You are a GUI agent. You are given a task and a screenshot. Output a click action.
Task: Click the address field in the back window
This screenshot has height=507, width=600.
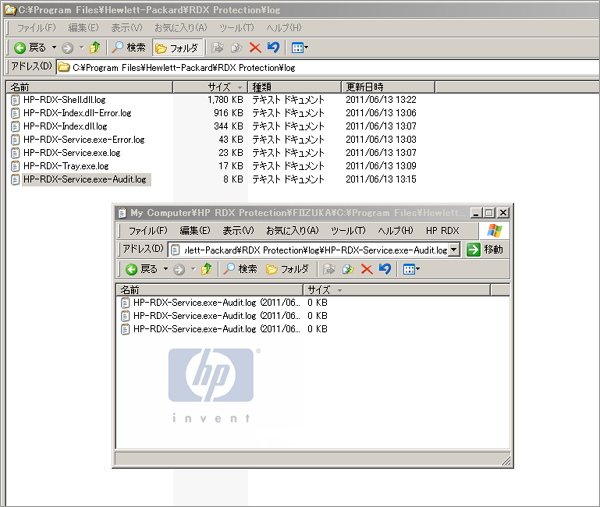(x=300, y=67)
